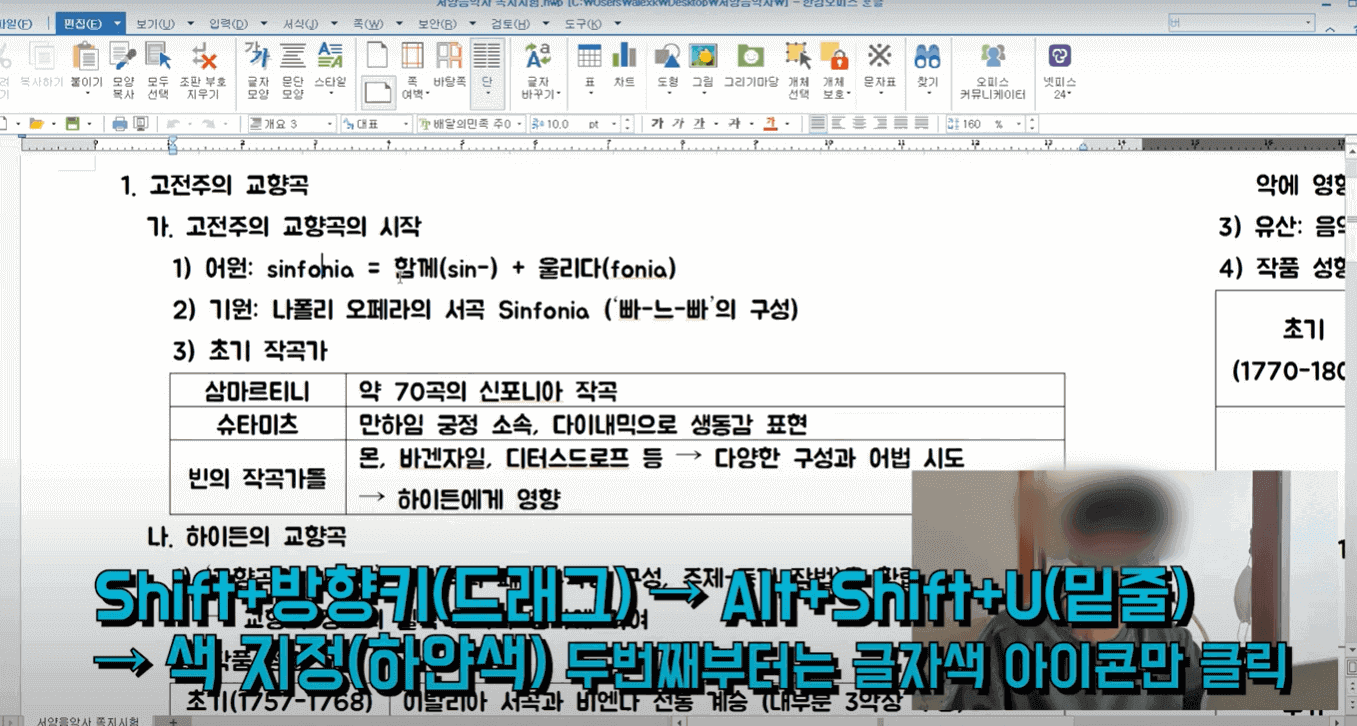Click 조판 부호 지우기 icon
Viewport: 1357px width, 726px height.
[x=203, y=70]
